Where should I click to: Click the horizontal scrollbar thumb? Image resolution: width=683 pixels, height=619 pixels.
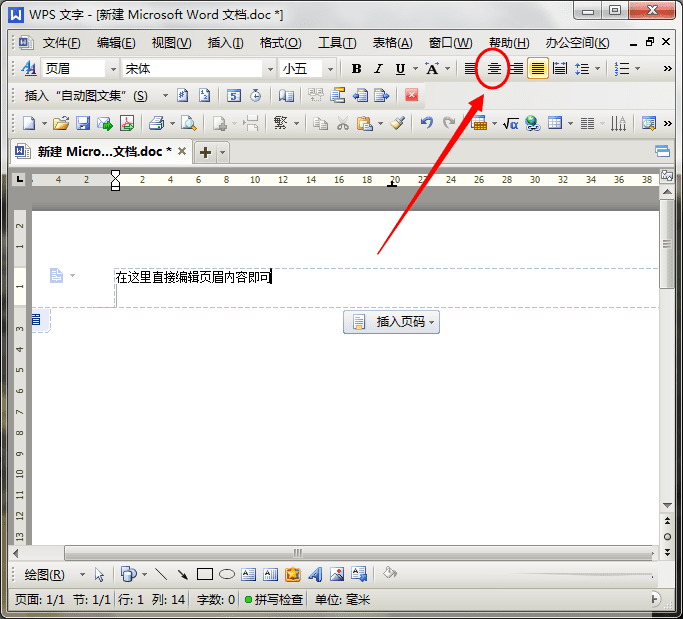coord(358,553)
